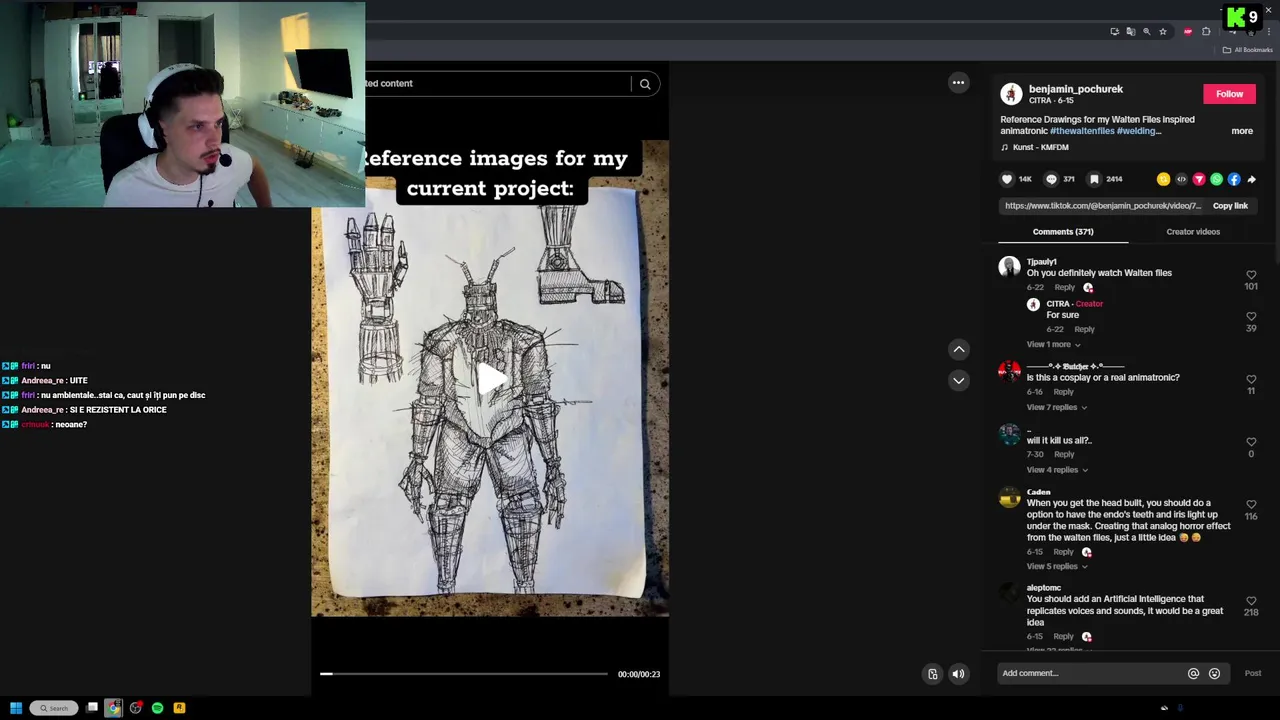Click the embed code icon
Image resolution: width=1280 pixels, height=720 pixels.
coord(1181,179)
